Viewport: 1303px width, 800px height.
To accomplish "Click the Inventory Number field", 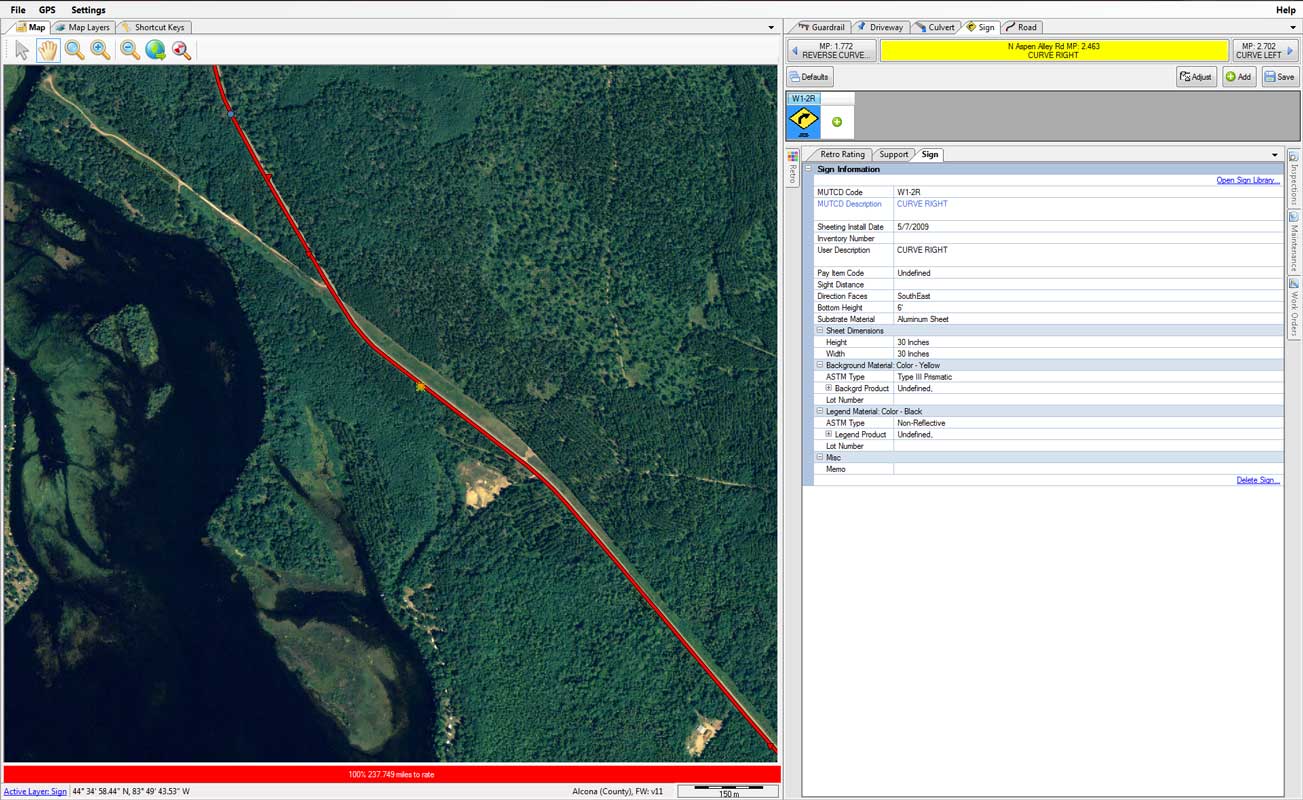I will [1088, 239].
